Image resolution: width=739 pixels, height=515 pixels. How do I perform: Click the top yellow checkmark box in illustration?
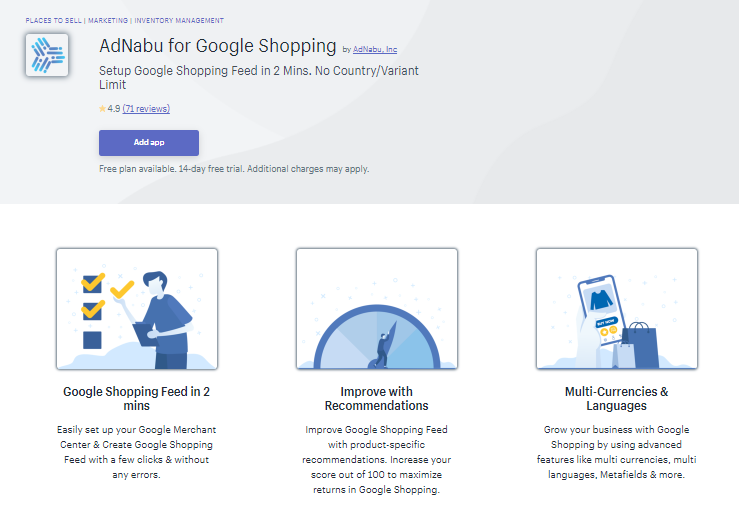click(x=92, y=284)
